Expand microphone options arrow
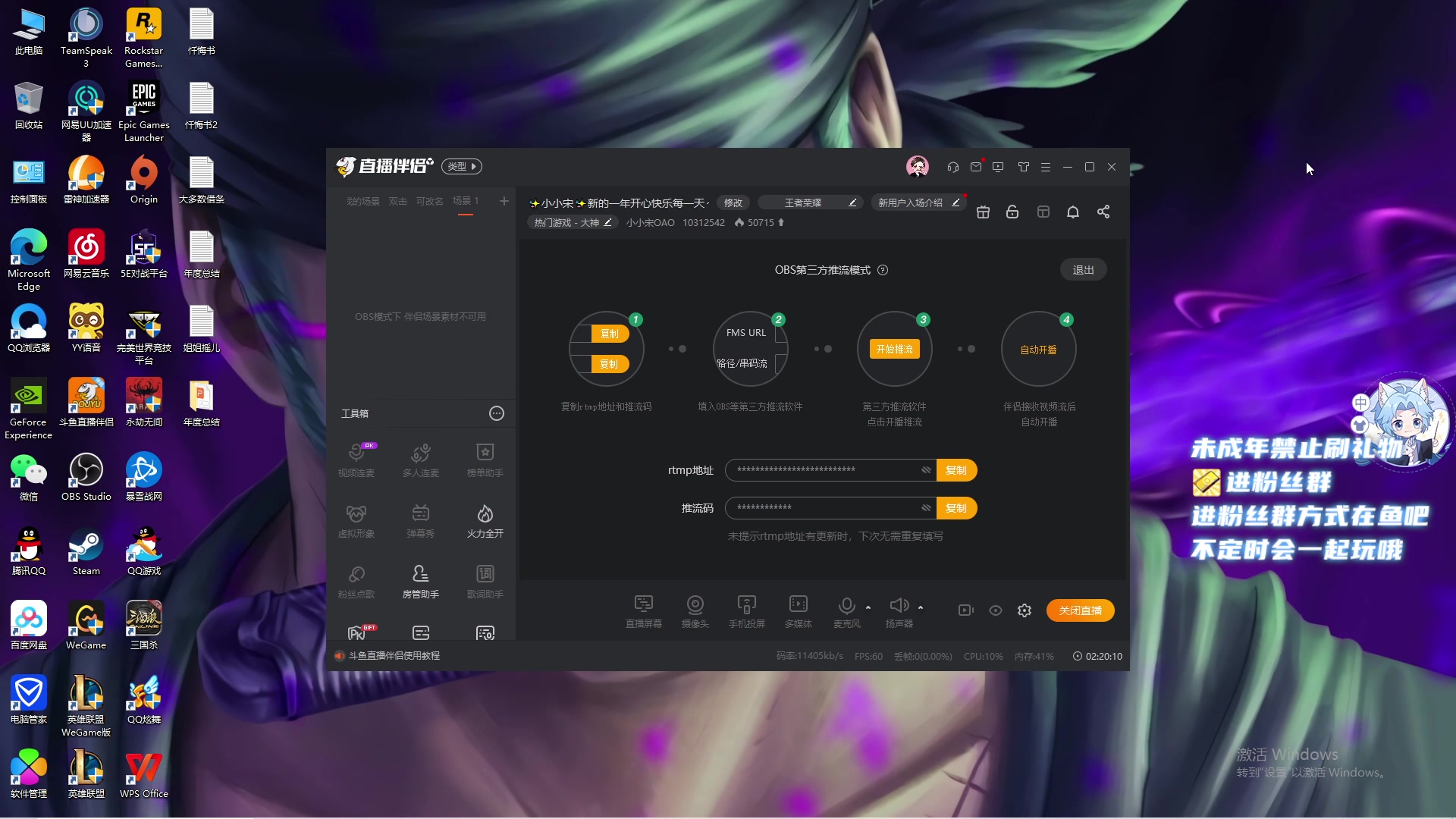Image resolution: width=1456 pixels, height=819 pixels. tap(868, 607)
